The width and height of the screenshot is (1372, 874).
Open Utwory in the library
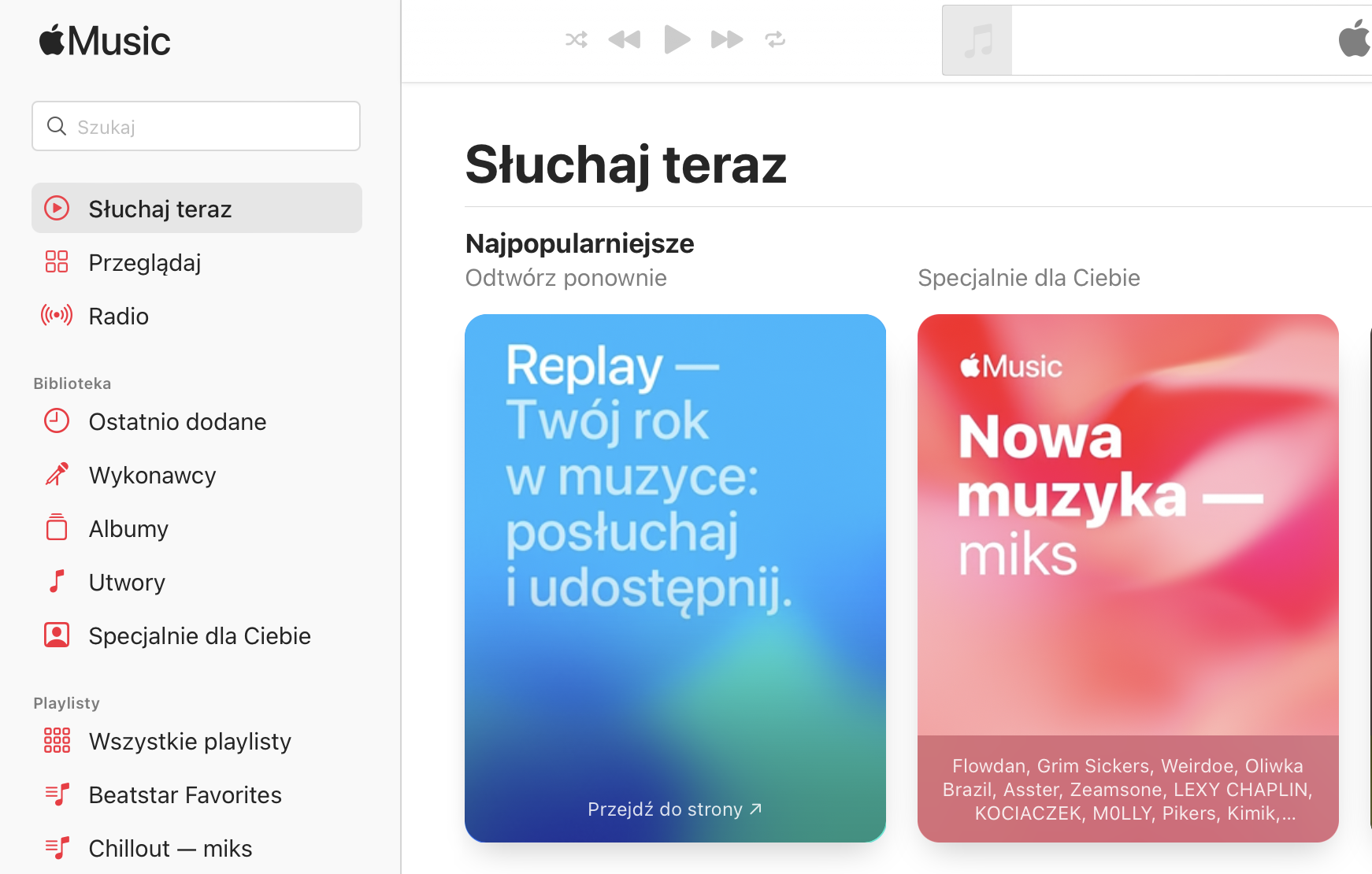pos(197,582)
